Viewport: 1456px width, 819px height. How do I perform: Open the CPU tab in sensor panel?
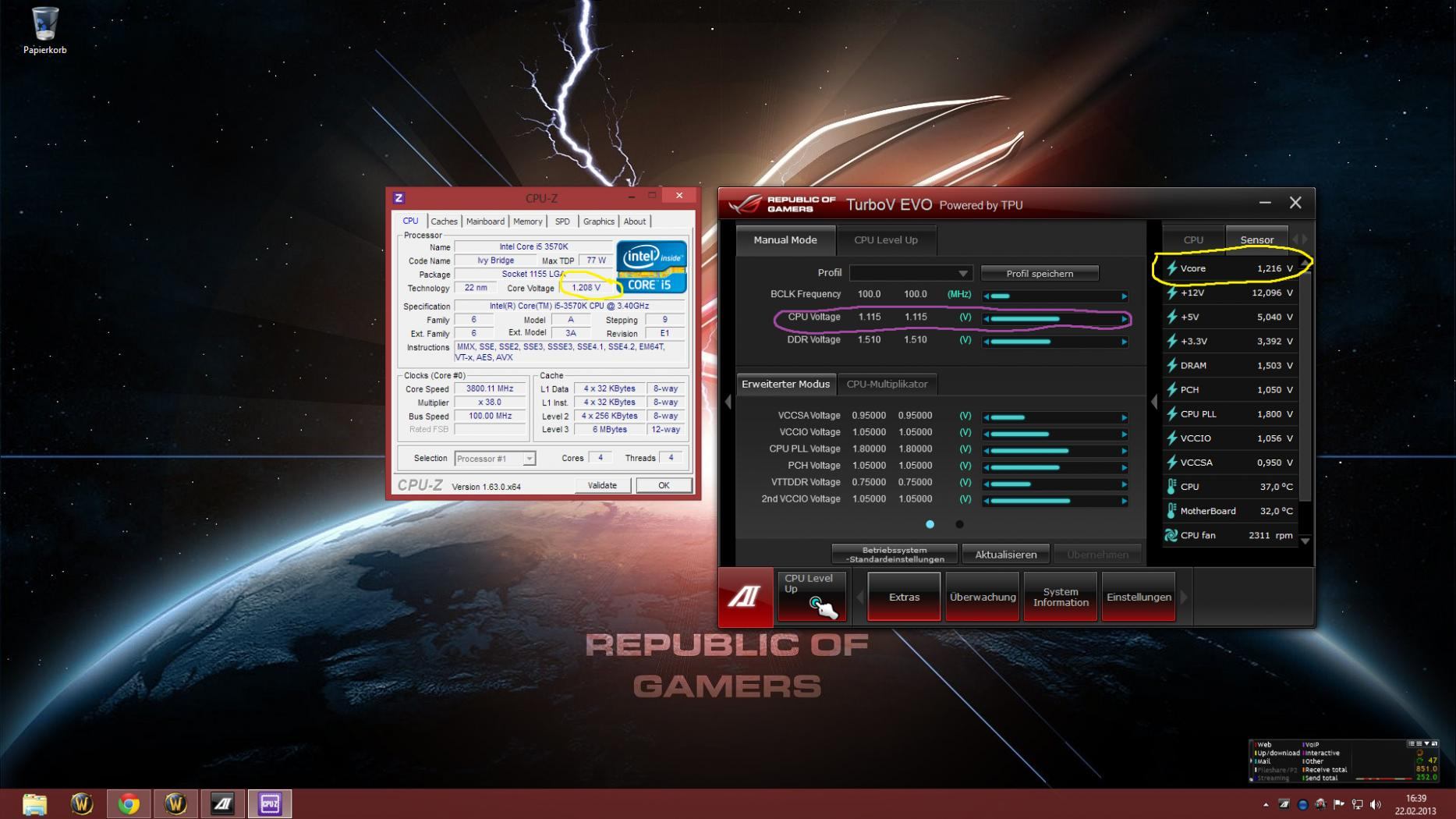tap(1193, 240)
